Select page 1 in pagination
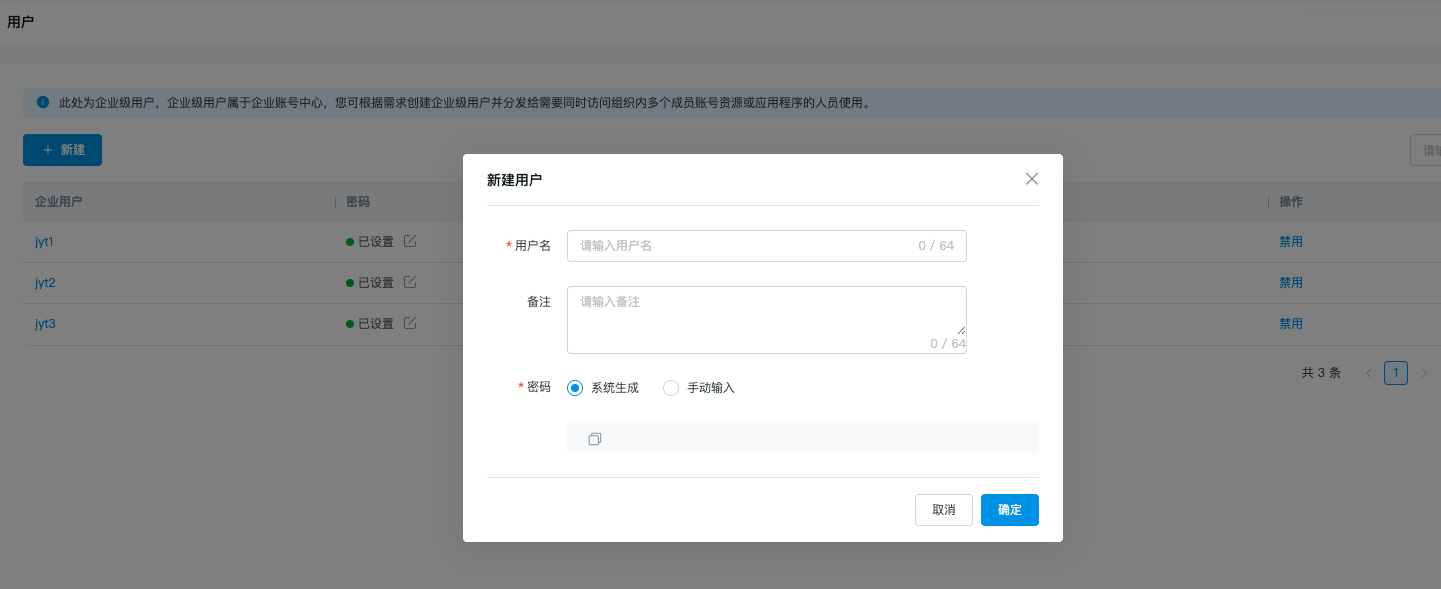 1396,373
